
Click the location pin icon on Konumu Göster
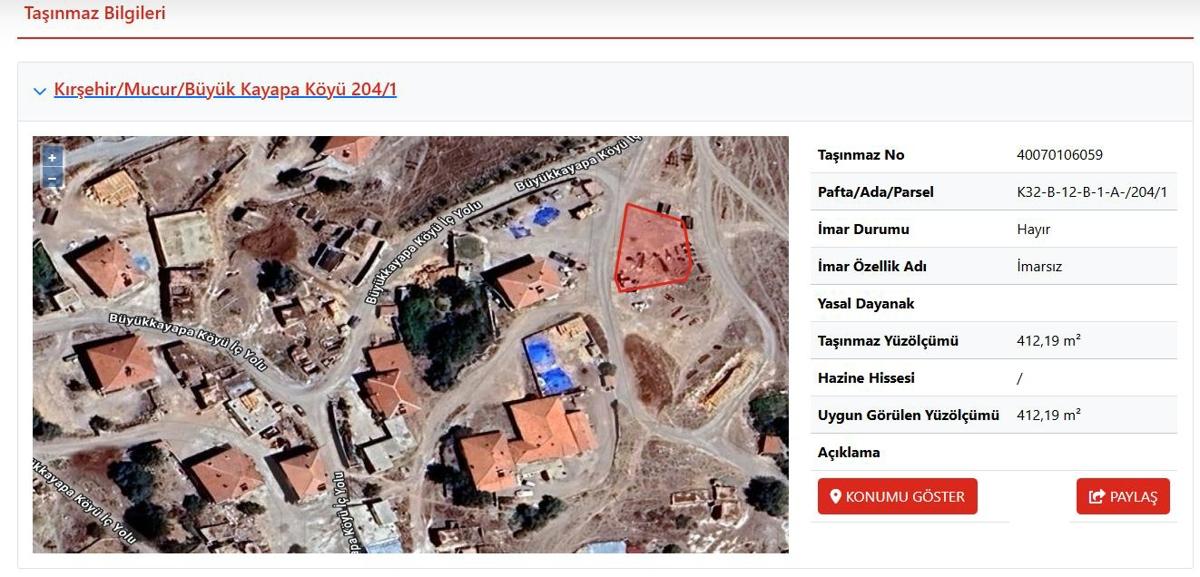click(x=836, y=497)
